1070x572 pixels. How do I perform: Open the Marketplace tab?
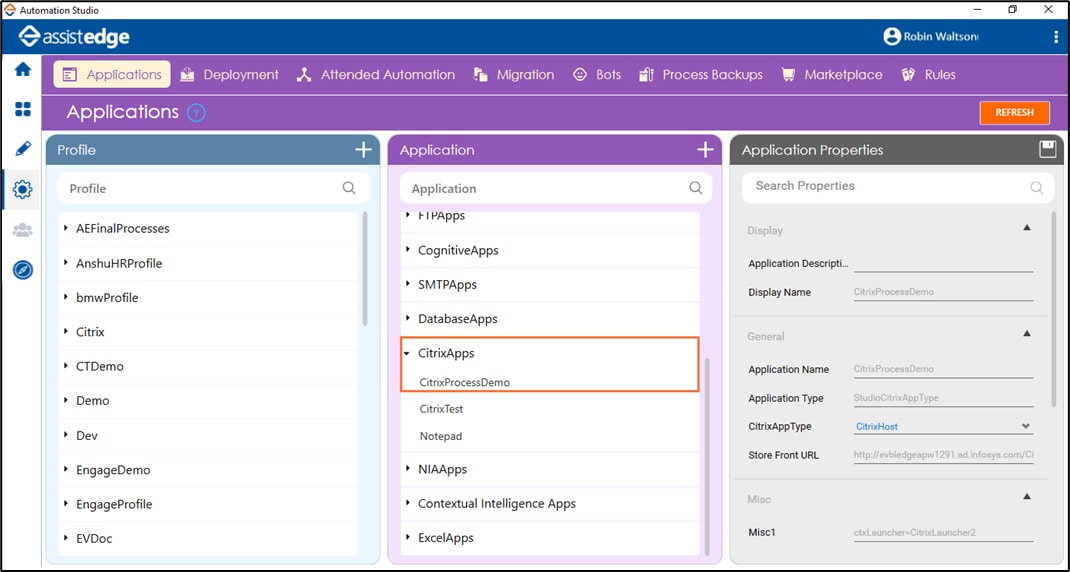[832, 75]
